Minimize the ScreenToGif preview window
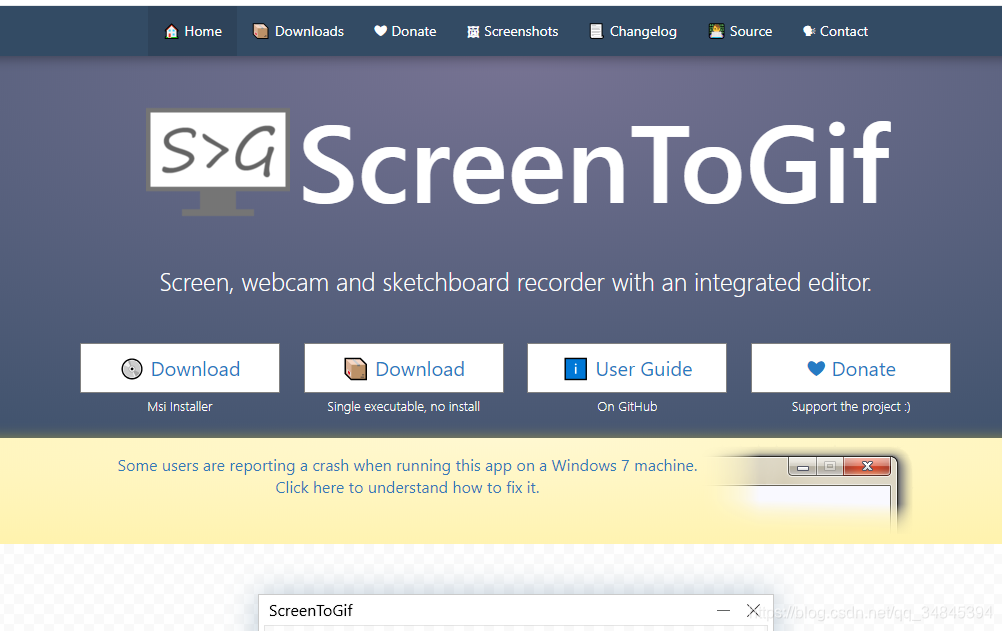Image resolution: width=1002 pixels, height=631 pixels. pyautogui.click(x=723, y=611)
